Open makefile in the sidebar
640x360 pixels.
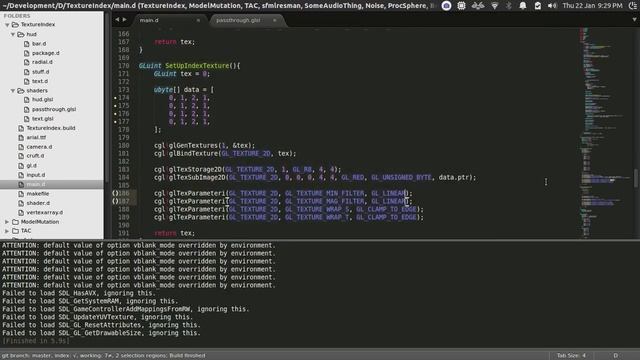point(38,194)
